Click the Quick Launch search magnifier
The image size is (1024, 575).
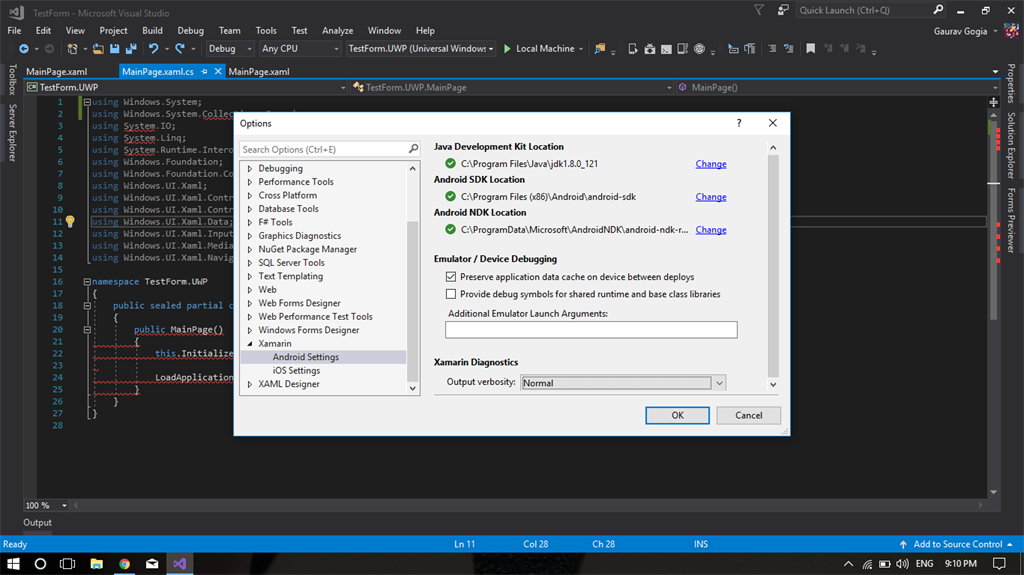click(938, 10)
